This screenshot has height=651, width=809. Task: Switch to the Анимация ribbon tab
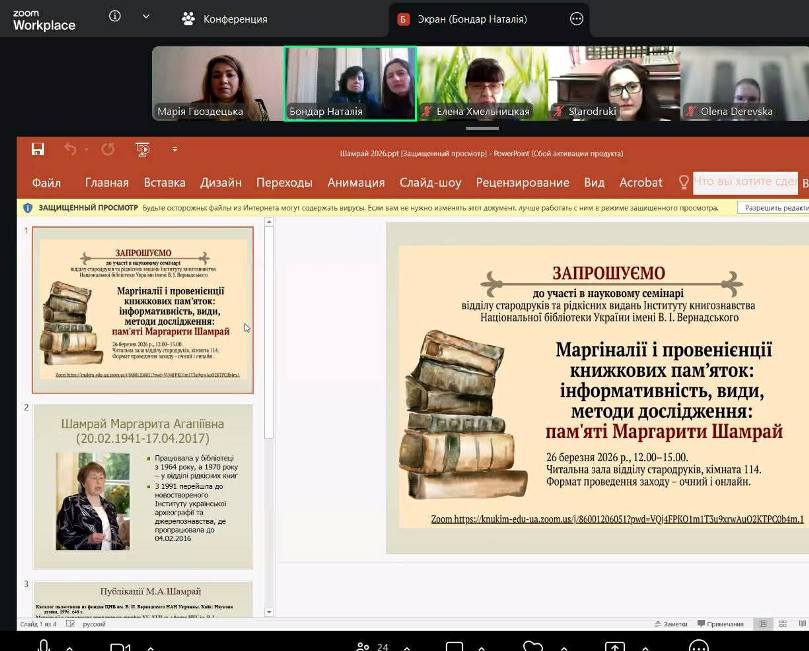pyautogui.click(x=355, y=183)
